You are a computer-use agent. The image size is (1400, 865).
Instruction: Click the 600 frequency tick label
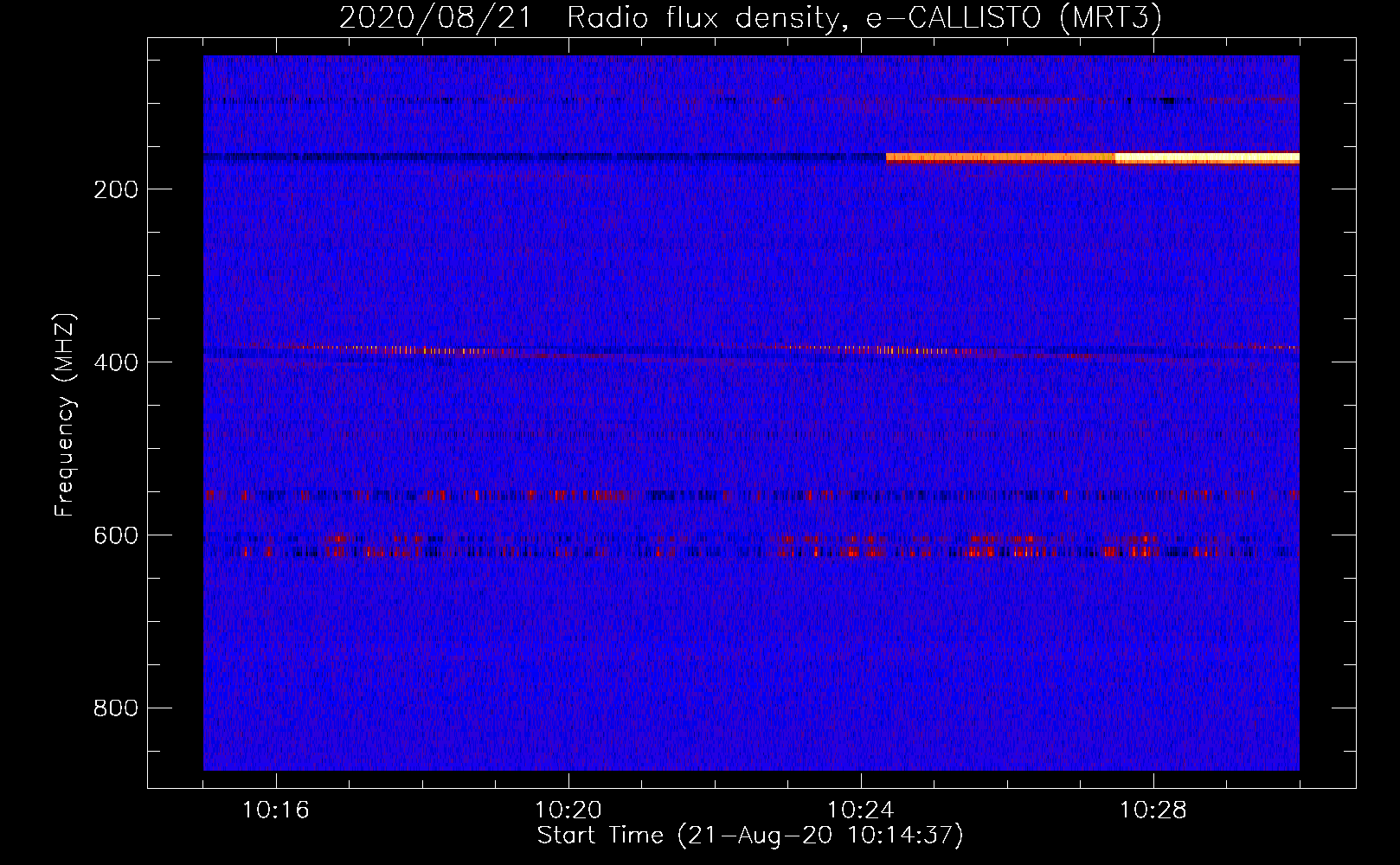[116, 535]
